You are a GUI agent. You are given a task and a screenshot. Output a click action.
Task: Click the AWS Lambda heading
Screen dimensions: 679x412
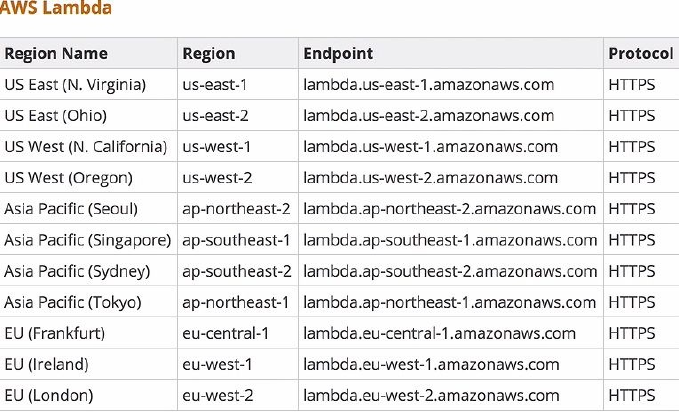[55, 9]
